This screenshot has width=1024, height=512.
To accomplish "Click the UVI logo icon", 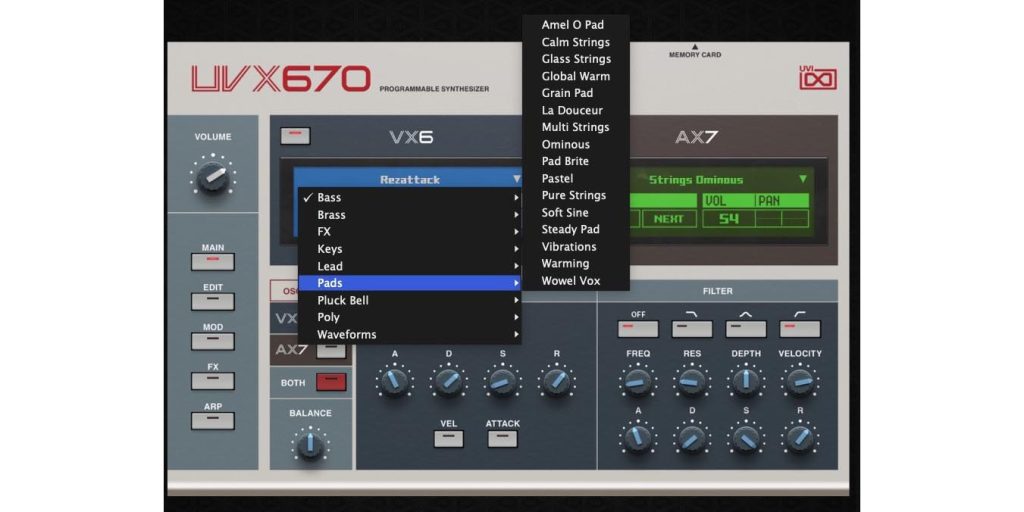I will click(x=817, y=78).
